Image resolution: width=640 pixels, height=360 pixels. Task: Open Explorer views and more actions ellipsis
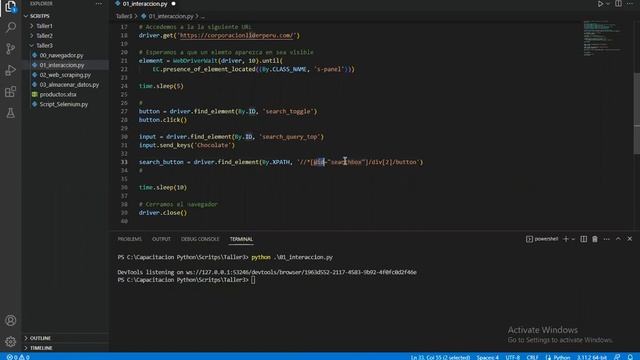[x=99, y=4]
